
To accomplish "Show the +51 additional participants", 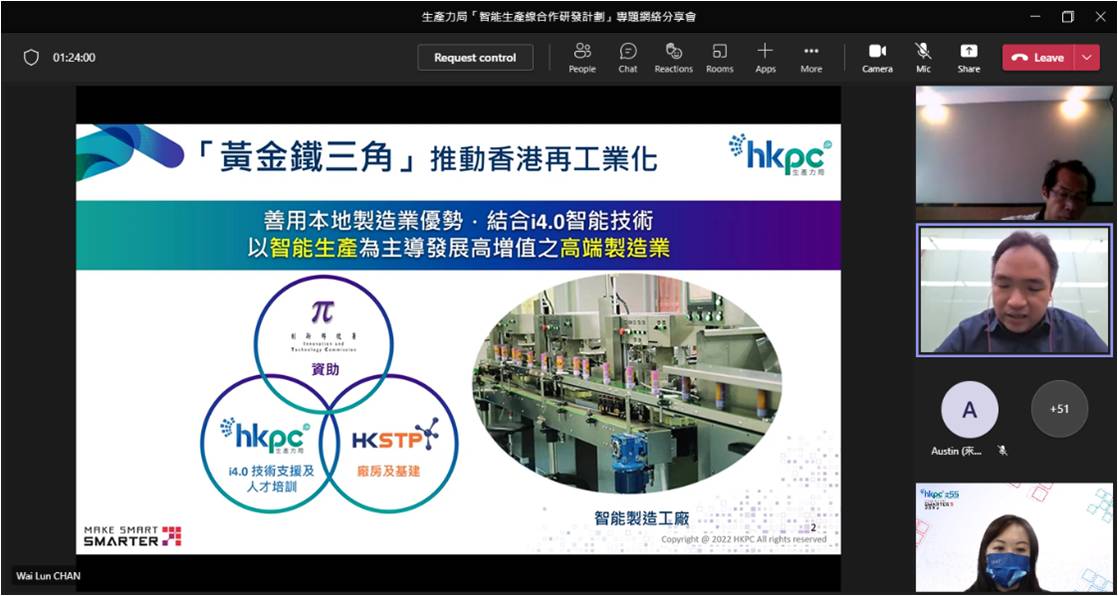I will coord(1060,409).
